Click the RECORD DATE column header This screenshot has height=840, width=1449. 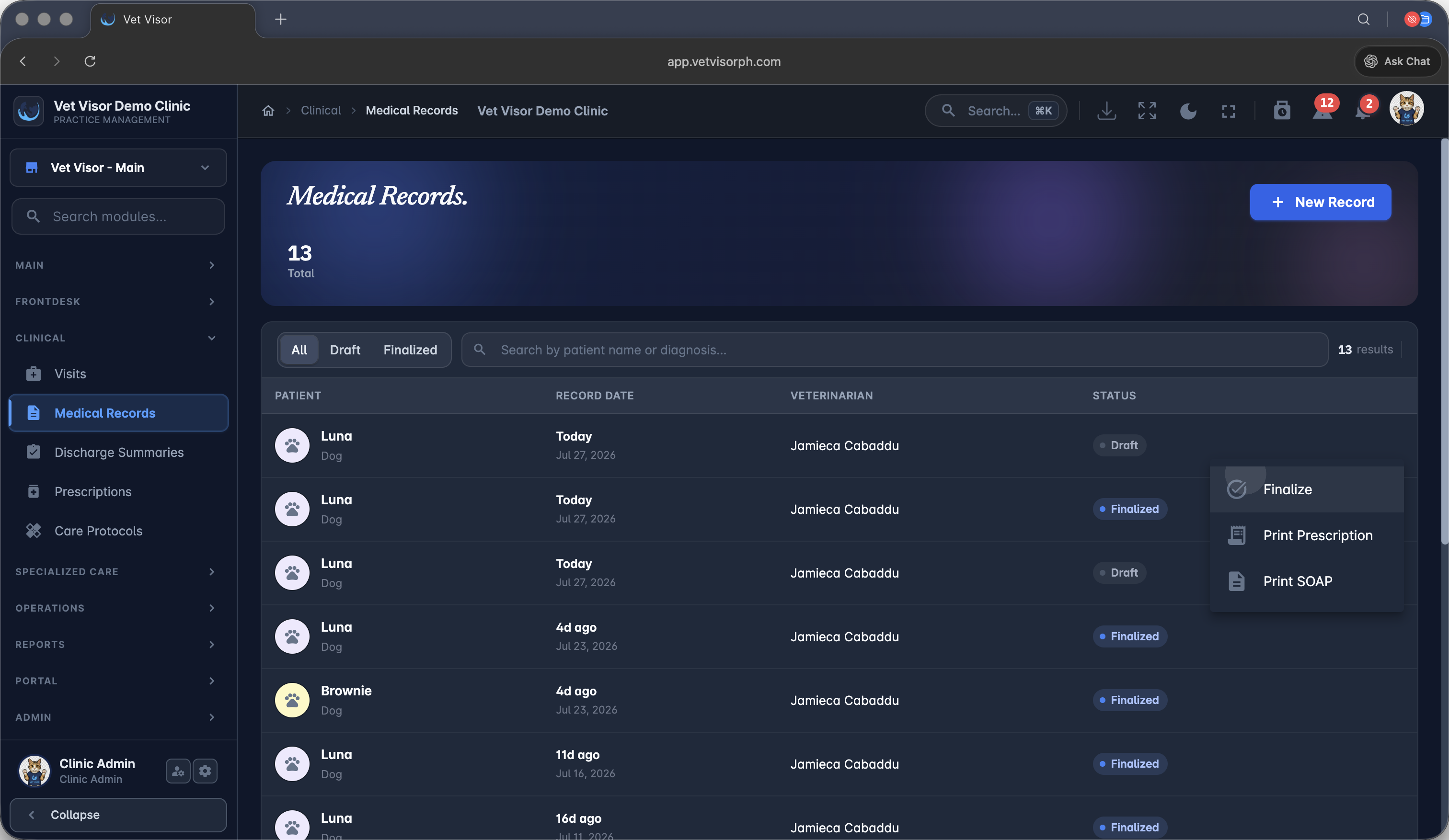595,395
